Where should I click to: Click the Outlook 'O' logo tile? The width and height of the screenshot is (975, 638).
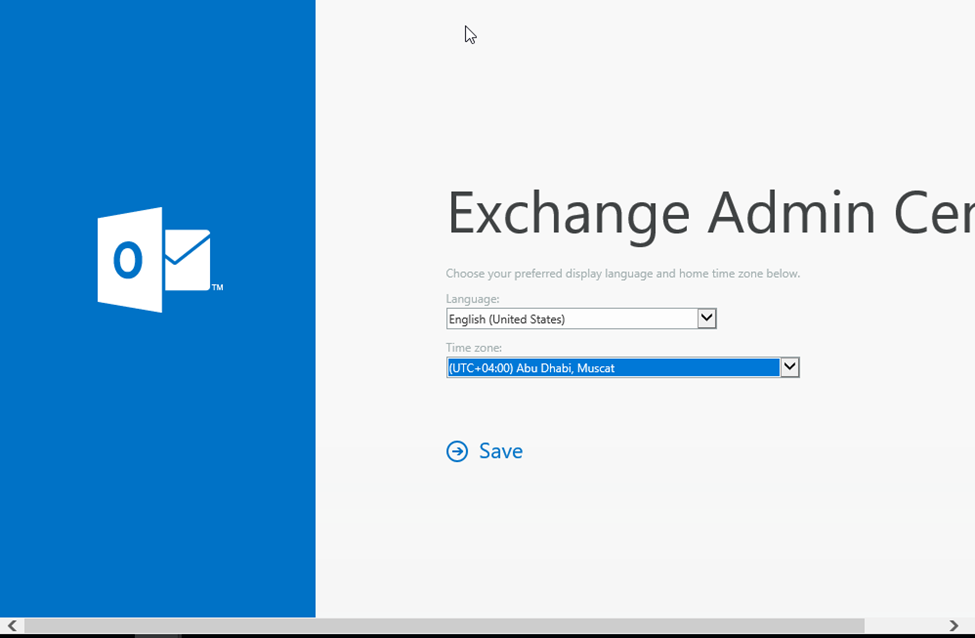128,260
